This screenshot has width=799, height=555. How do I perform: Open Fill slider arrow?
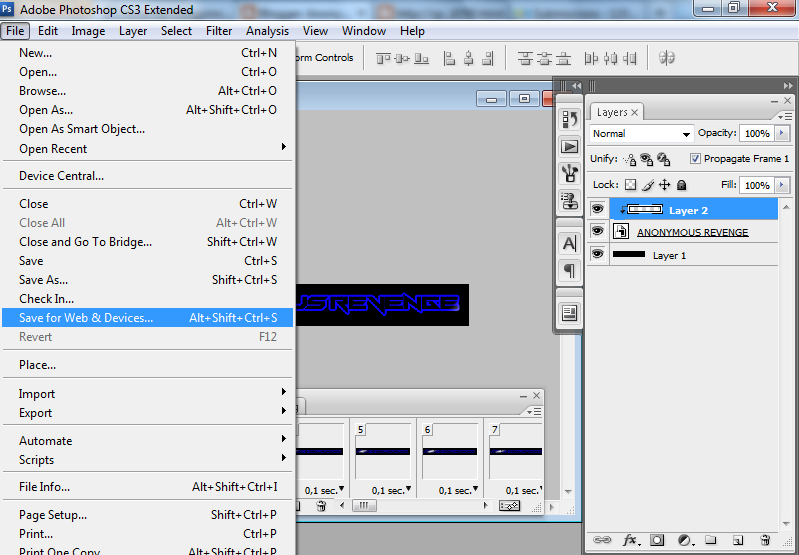pos(782,185)
